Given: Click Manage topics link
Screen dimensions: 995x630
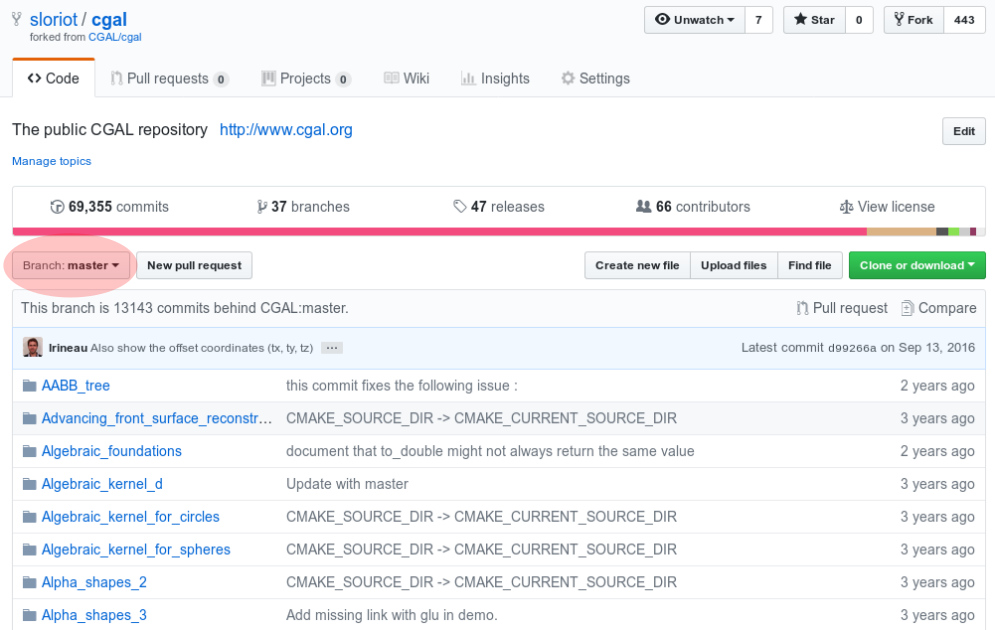Looking at the screenshot, I should tap(51, 161).
